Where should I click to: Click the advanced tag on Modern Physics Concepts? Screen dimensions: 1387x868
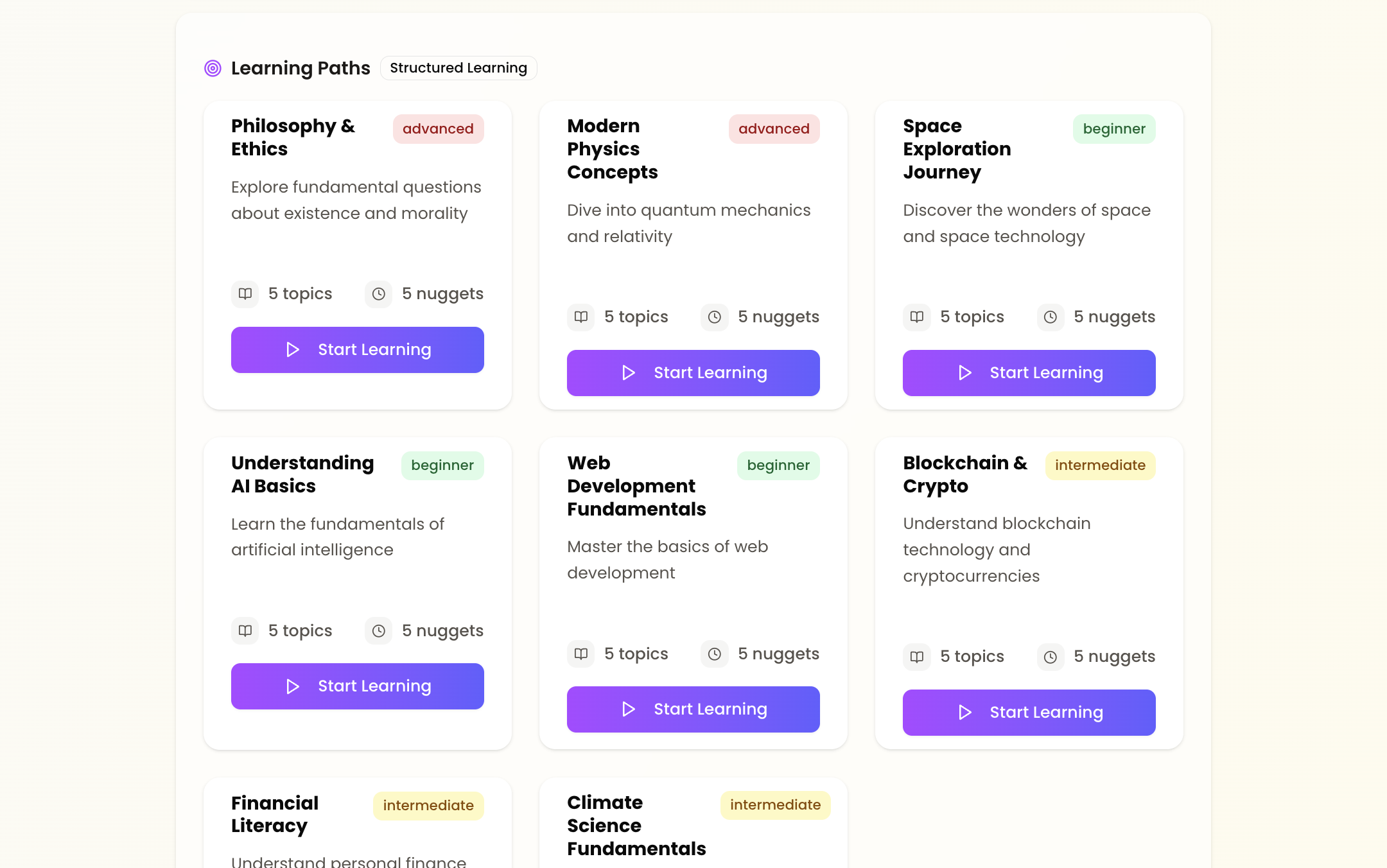coord(774,129)
